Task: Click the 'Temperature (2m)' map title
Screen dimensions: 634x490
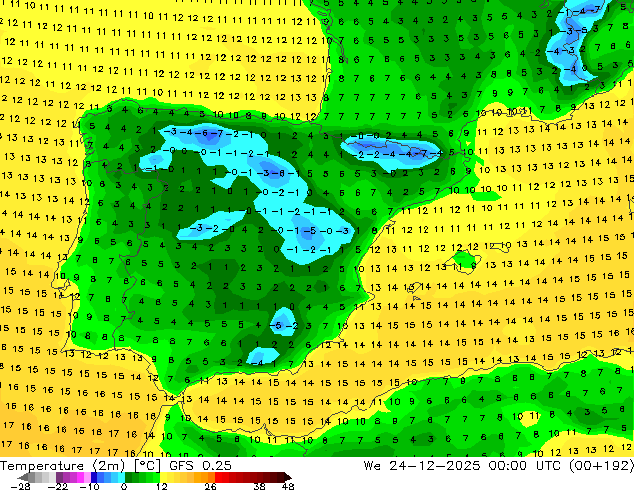Action: pyautogui.click(x=63, y=466)
